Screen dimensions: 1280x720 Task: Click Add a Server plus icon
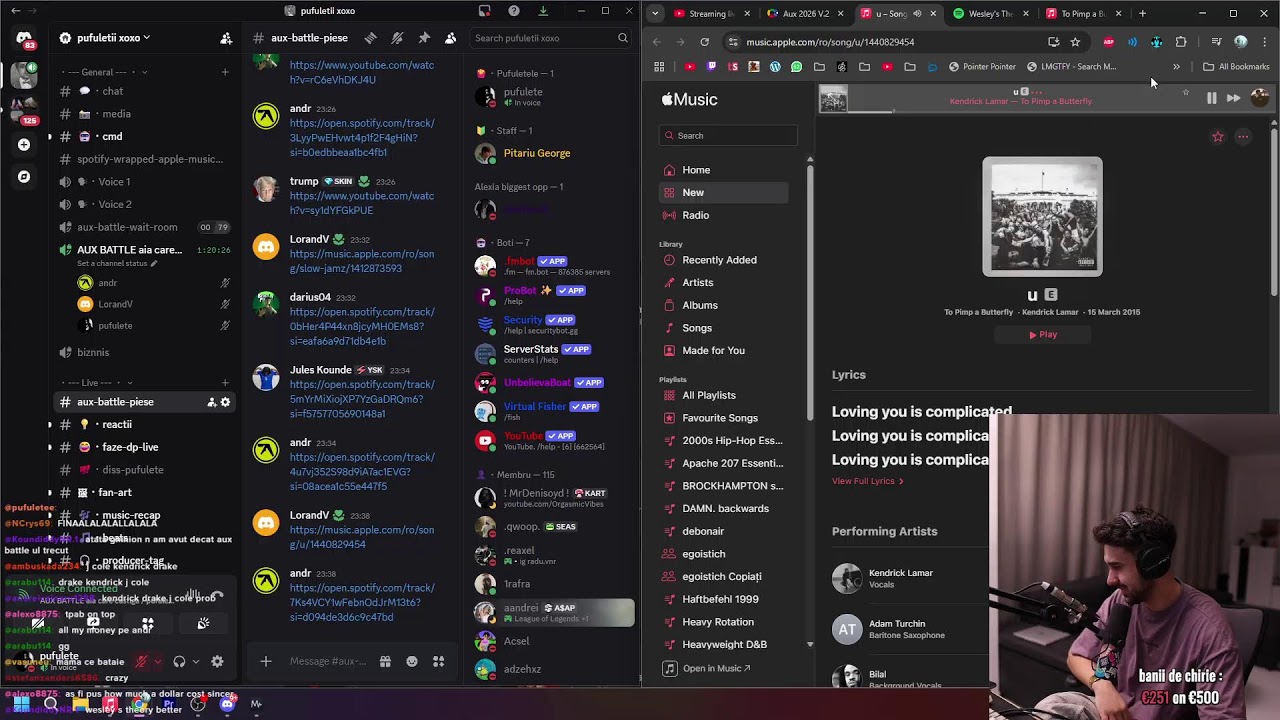click(24, 144)
